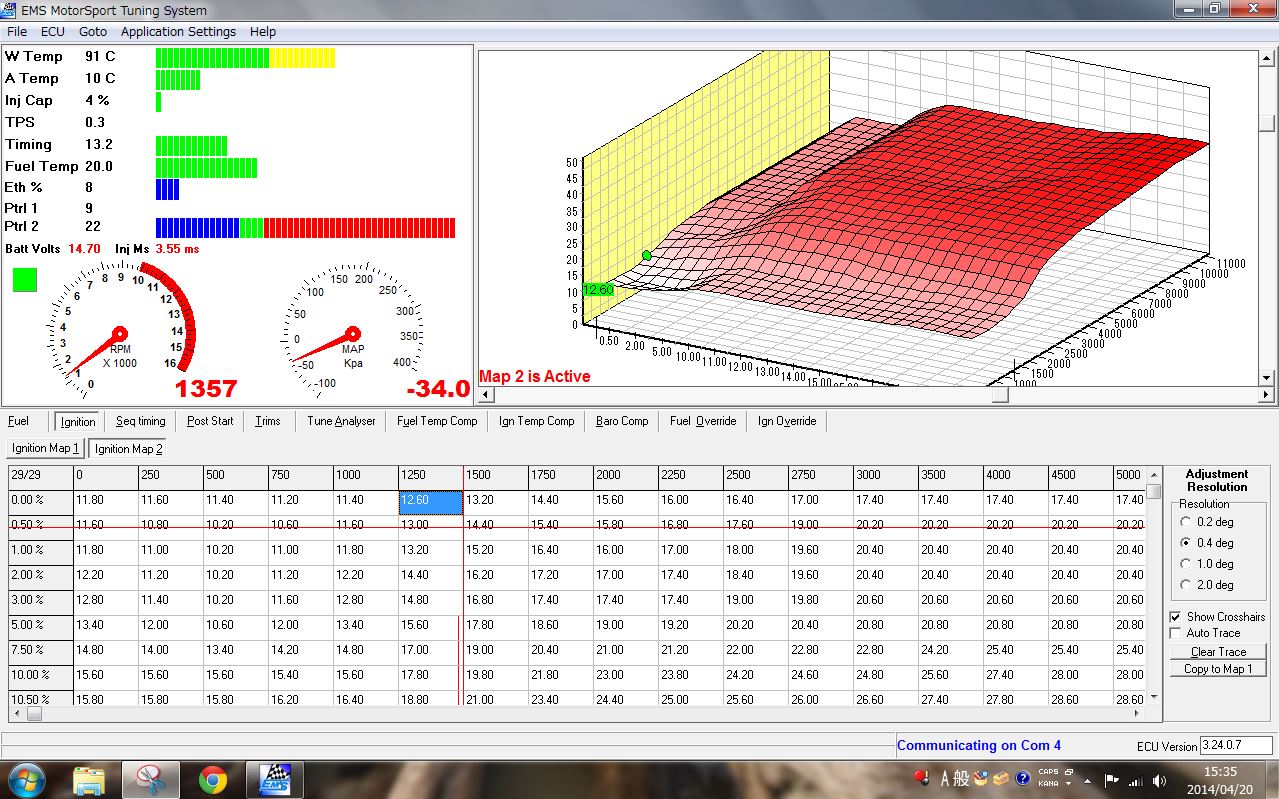Click the IME red ball icon

click(x=921, y=777)
